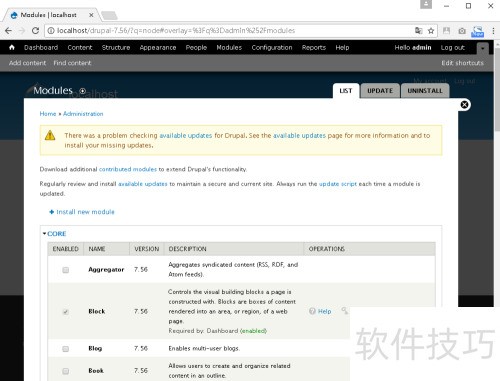Click the Hello admin account link
This screenshot has width=500, height=381.
point(413,47)
